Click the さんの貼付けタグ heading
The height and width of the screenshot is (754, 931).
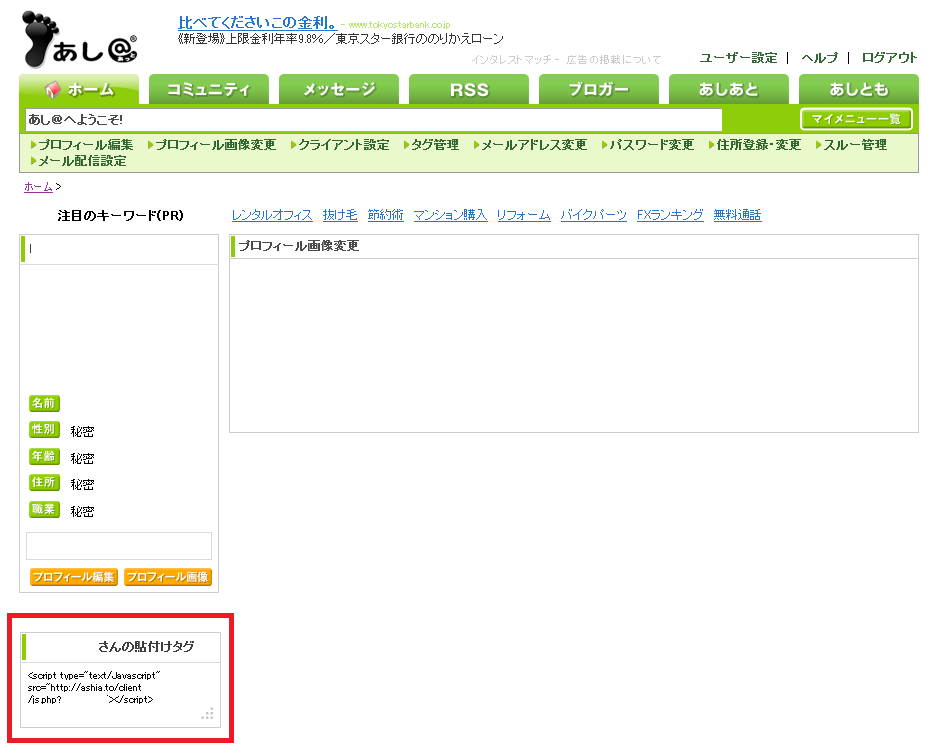click(x=146, y=647)
